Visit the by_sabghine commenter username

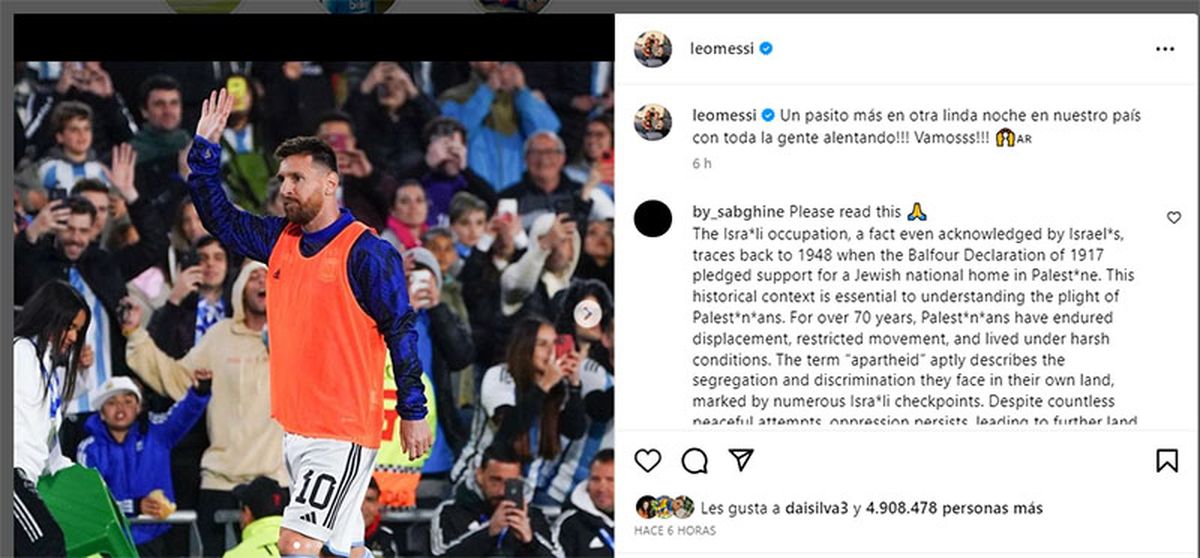coord(738,212)
